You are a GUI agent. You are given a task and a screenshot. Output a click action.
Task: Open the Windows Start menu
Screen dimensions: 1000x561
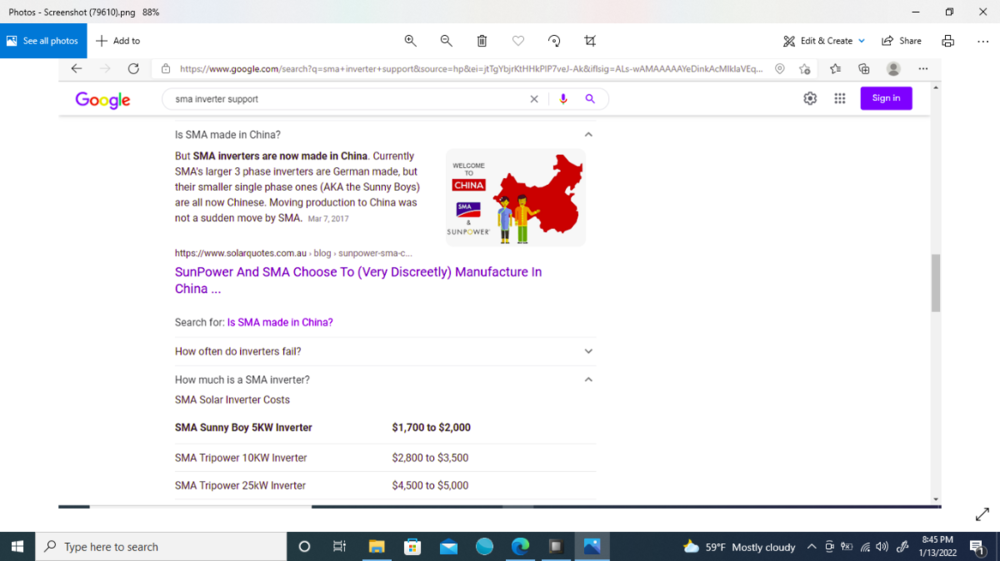pyautogui.click(x=17, y=546)
